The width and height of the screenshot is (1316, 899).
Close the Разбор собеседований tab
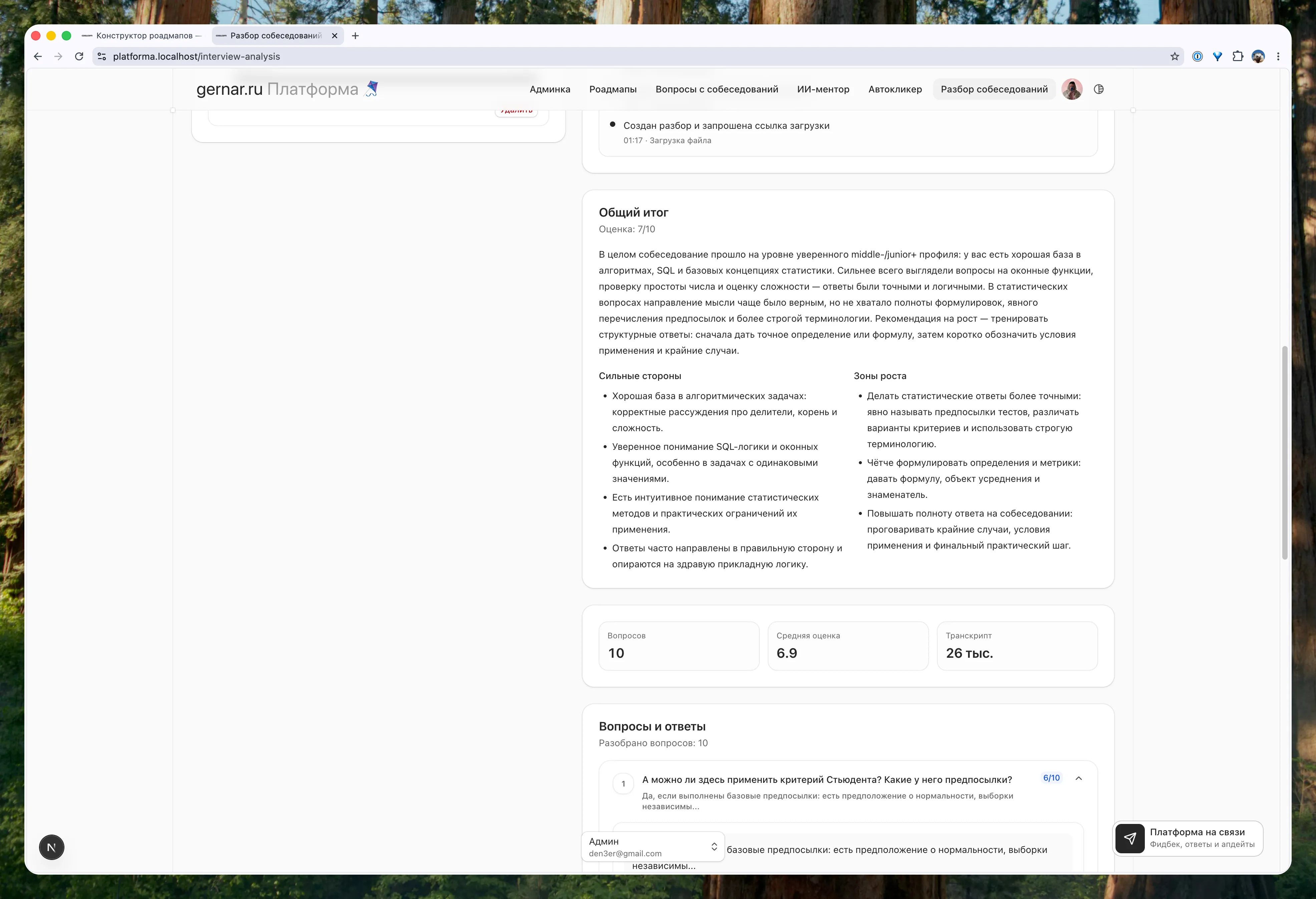(x=335, y=36)
